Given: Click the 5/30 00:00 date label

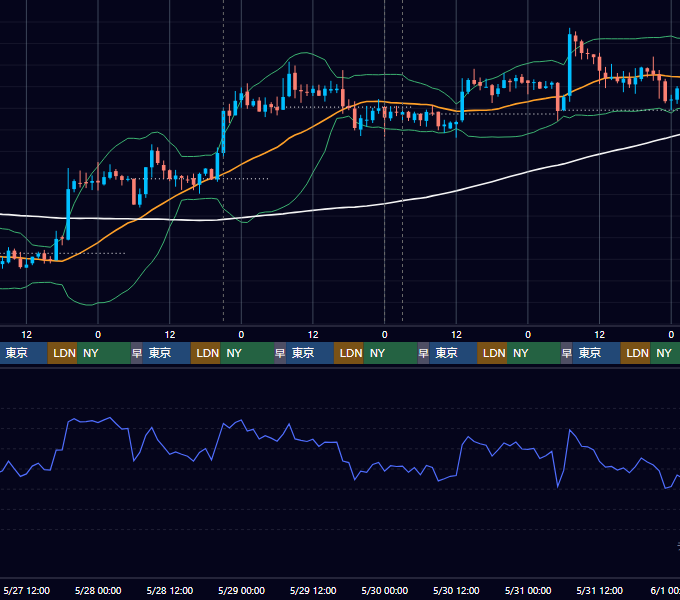Looking at the screenshot, I should 385,590.
